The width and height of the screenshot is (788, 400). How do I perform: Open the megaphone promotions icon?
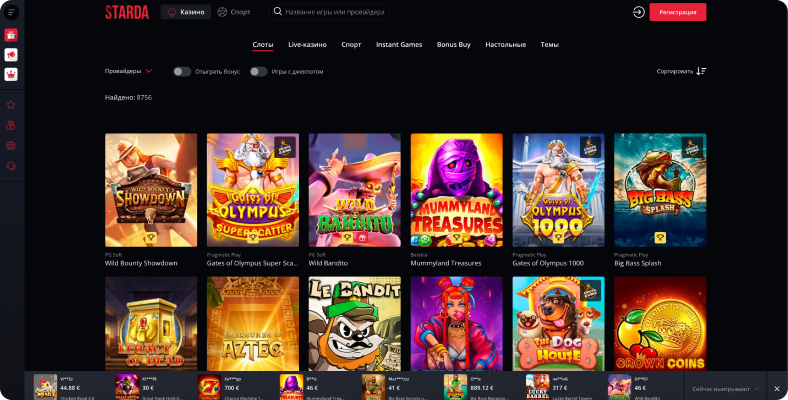(x=11, y=55)
